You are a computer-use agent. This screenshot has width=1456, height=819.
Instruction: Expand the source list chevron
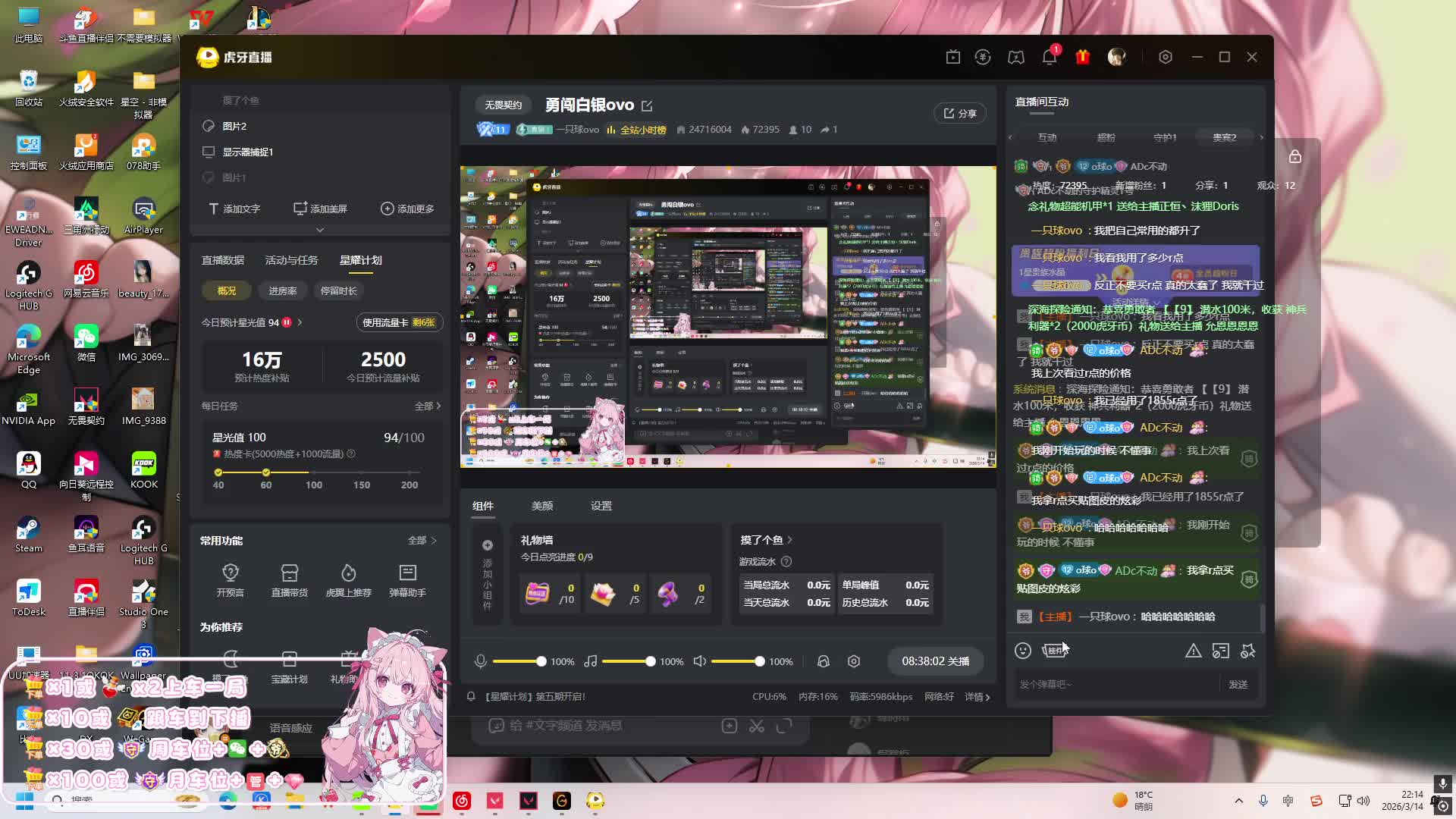tap(320, 229)
